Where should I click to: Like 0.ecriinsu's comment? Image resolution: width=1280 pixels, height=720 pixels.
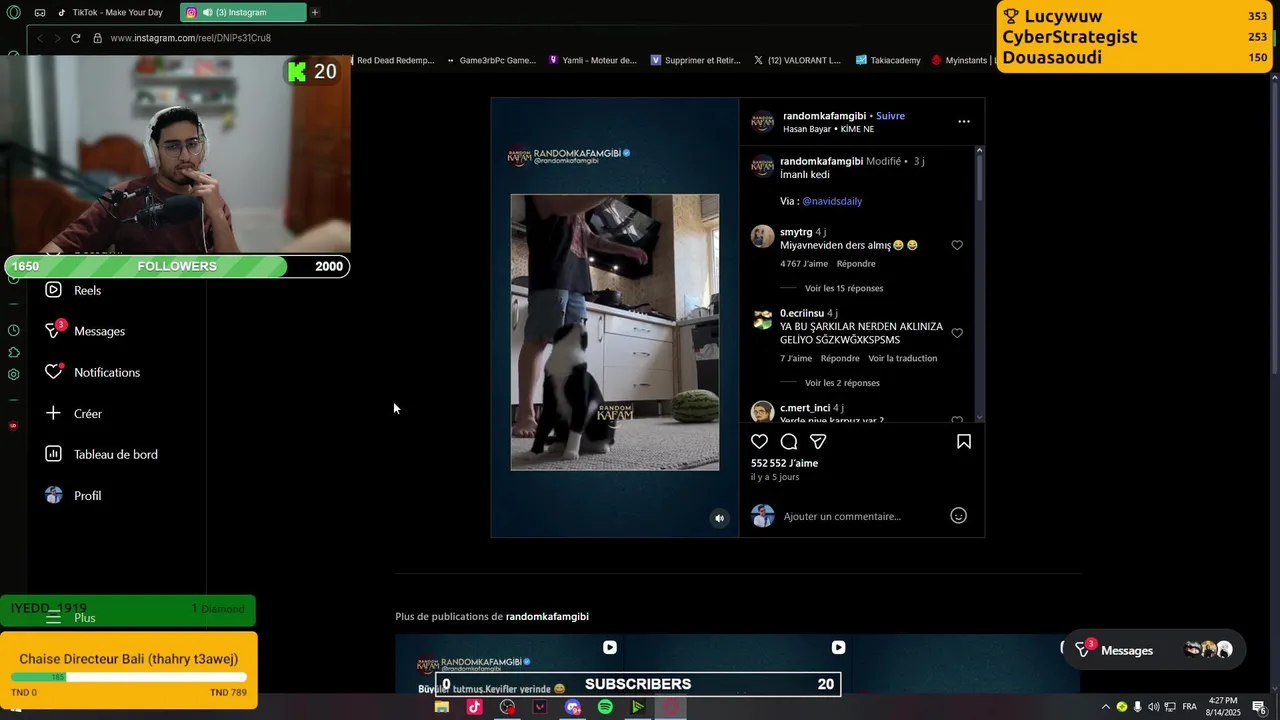click(x=957, y=333)
